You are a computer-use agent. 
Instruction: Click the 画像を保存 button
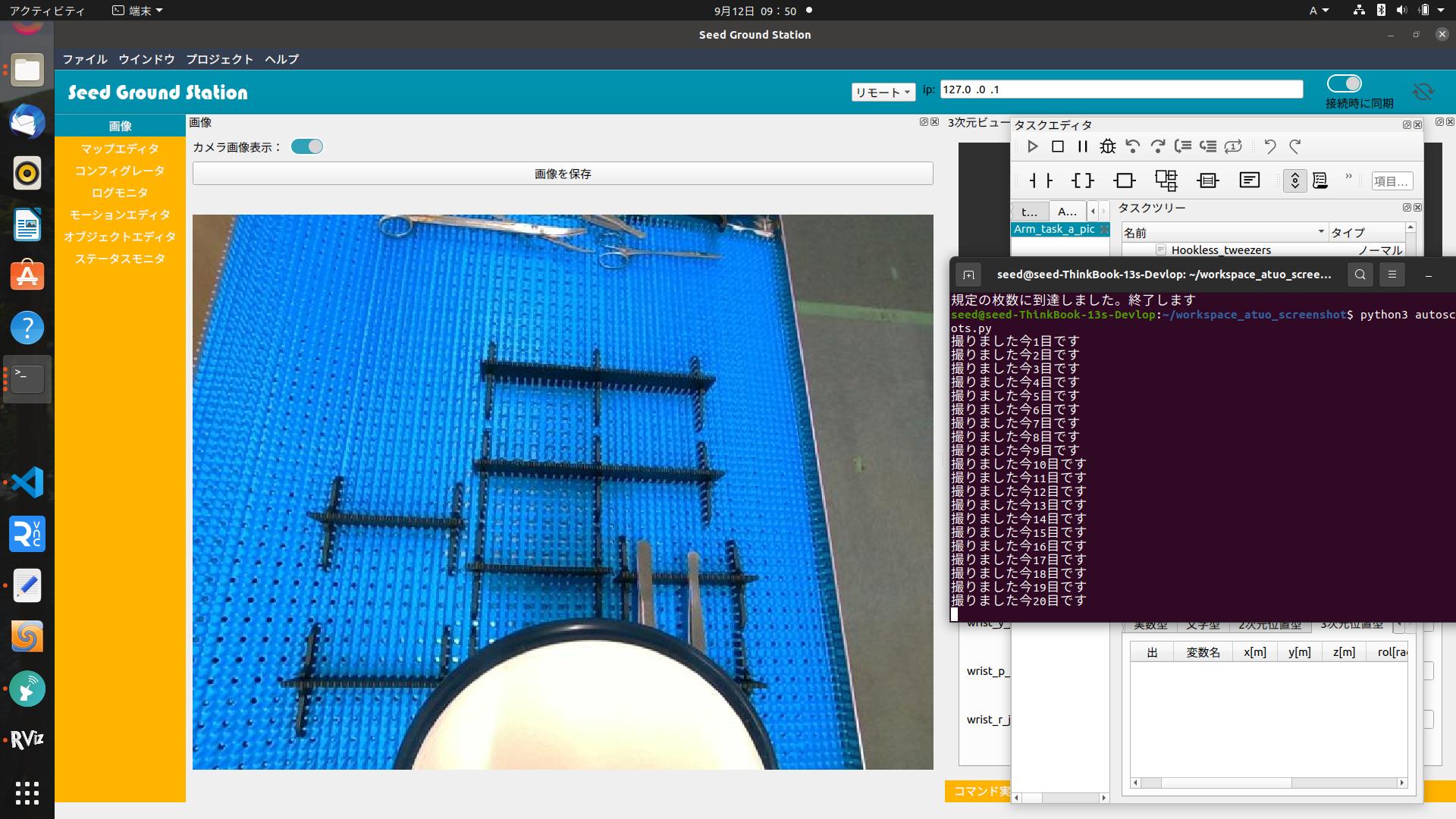(563, 174)
